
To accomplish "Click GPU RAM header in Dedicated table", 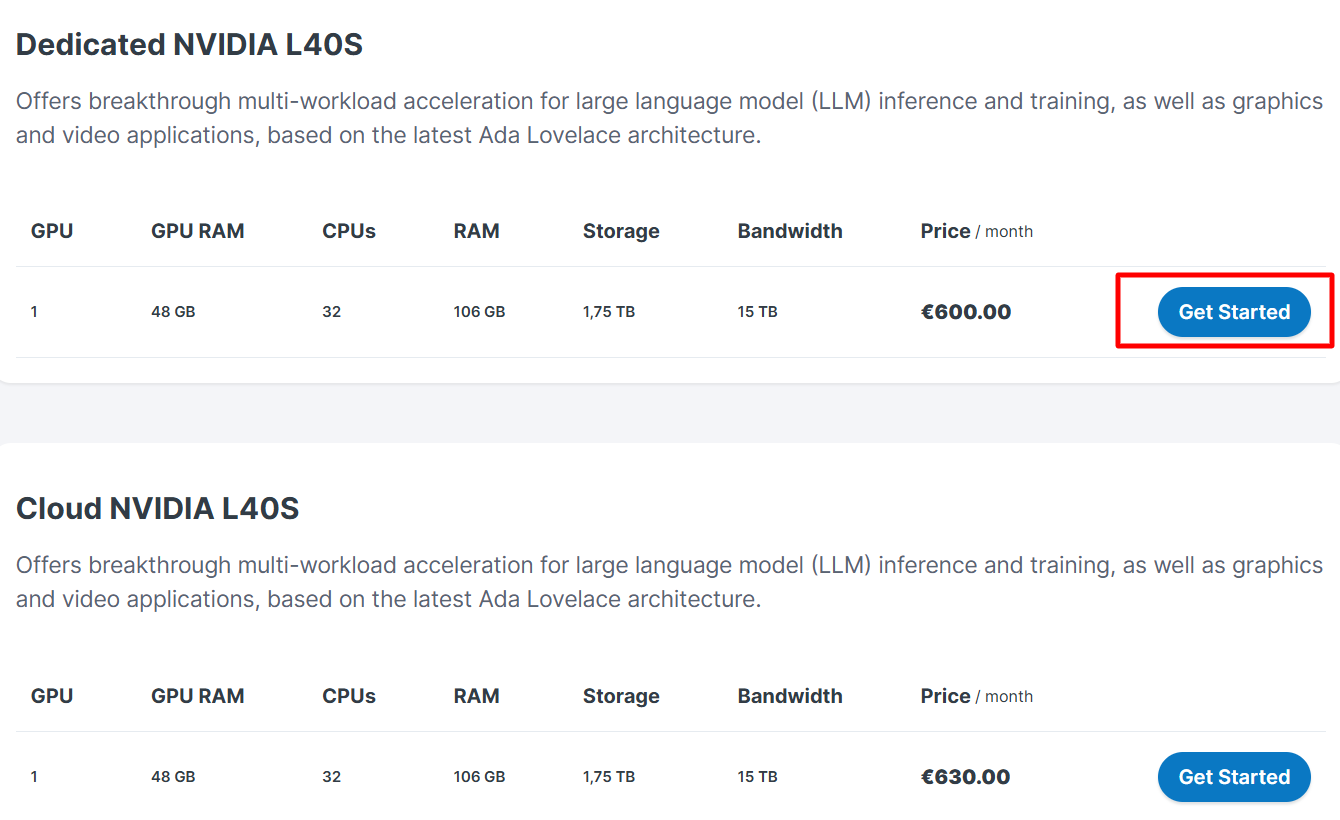I will 198,231.
